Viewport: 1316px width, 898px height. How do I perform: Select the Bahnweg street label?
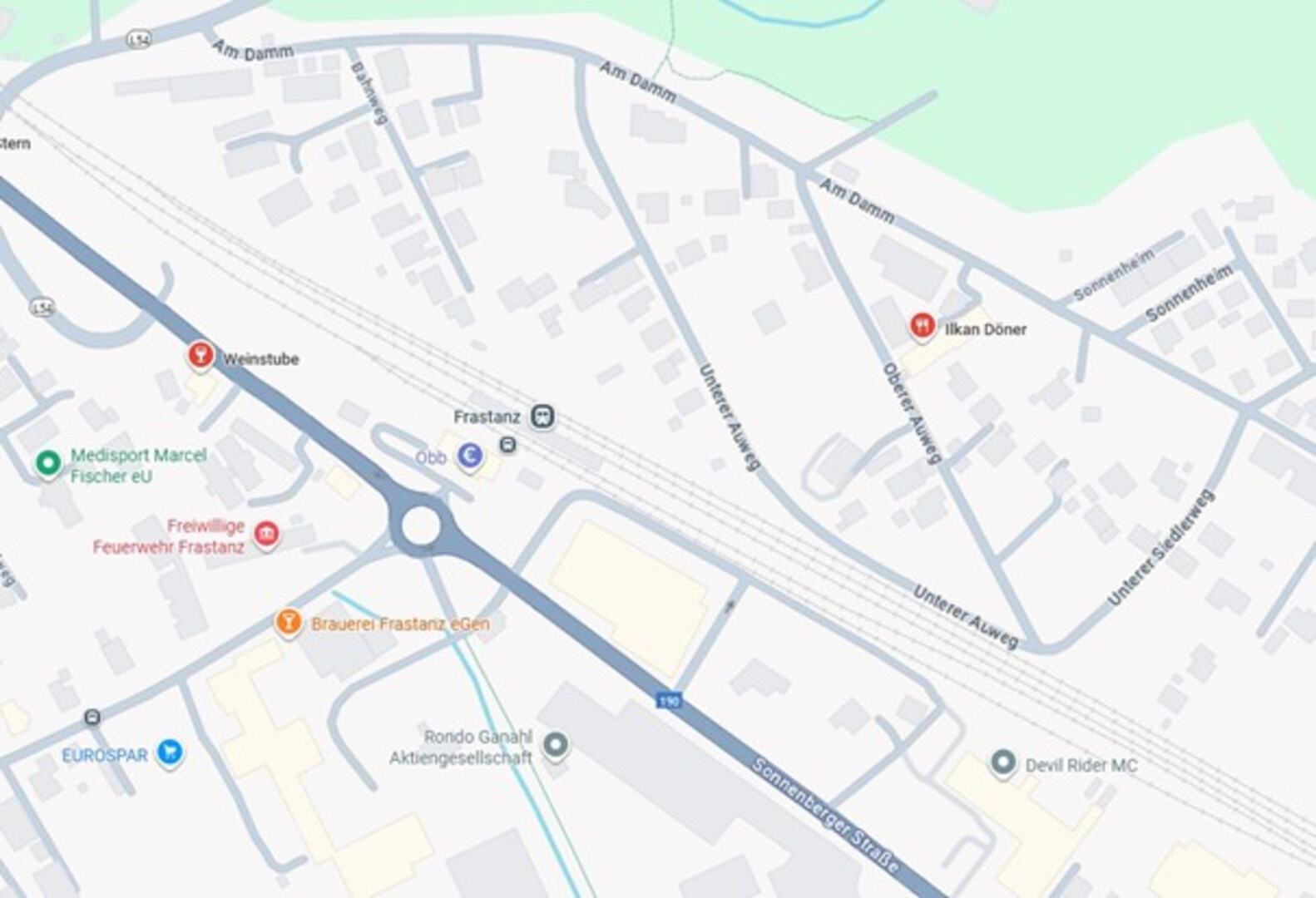(369, 93)
